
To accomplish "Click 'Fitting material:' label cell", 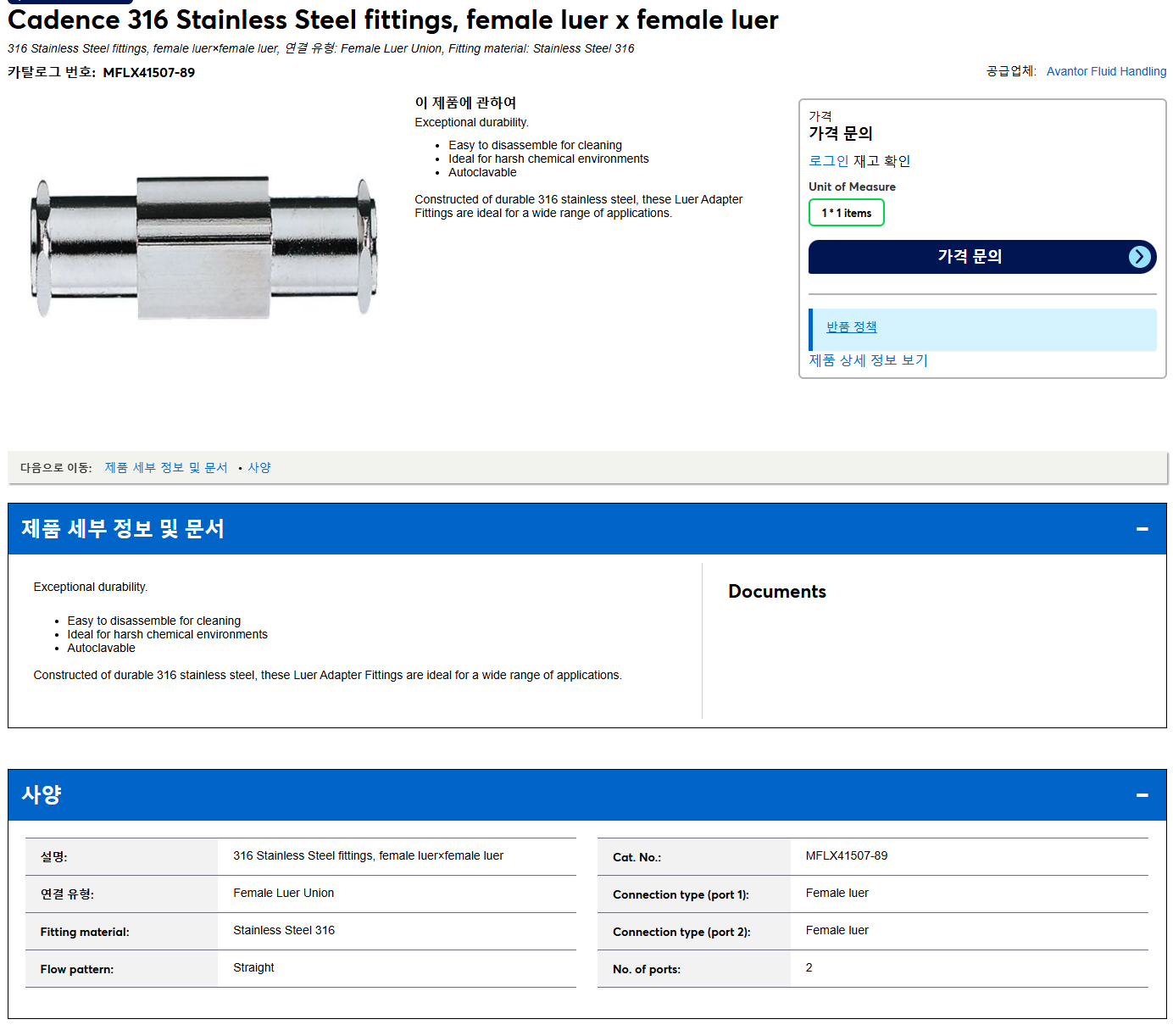I will (x=121, y=932).
